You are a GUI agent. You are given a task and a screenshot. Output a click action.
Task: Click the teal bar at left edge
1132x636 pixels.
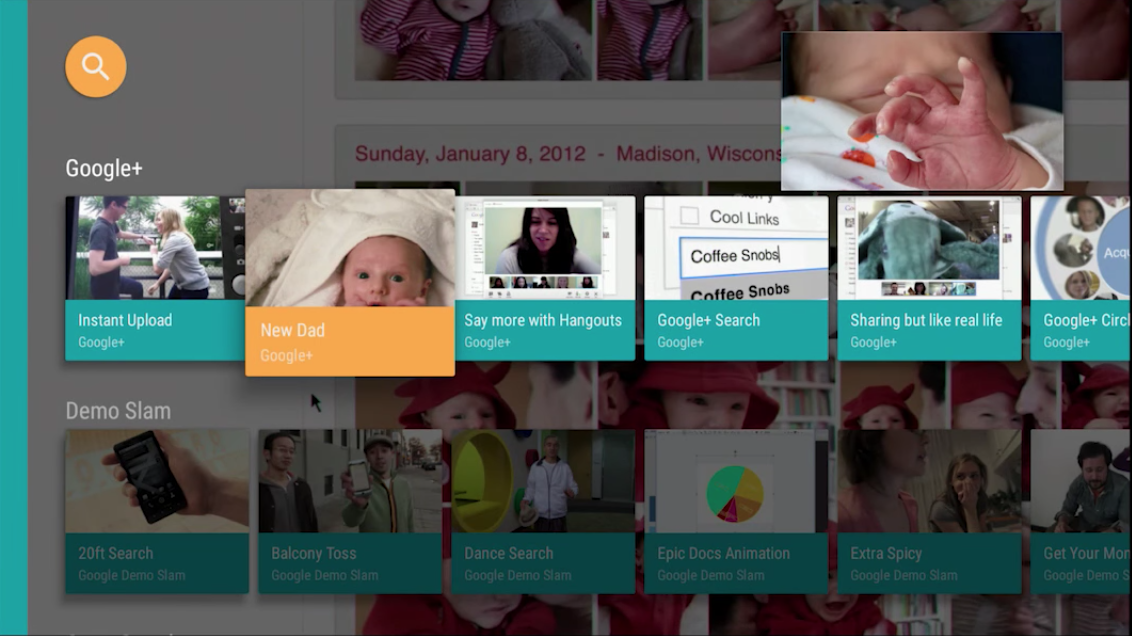pos(14,318)
